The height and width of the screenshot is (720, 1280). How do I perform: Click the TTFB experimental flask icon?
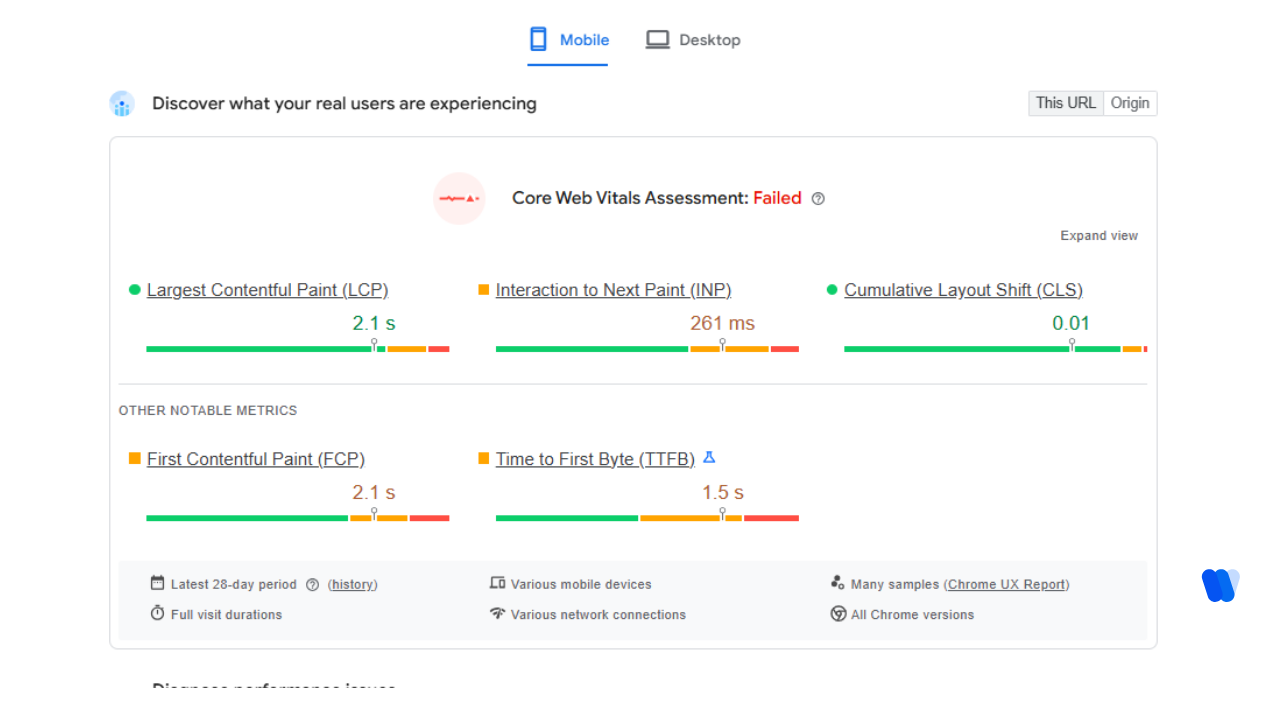click(x=709, y=458)
